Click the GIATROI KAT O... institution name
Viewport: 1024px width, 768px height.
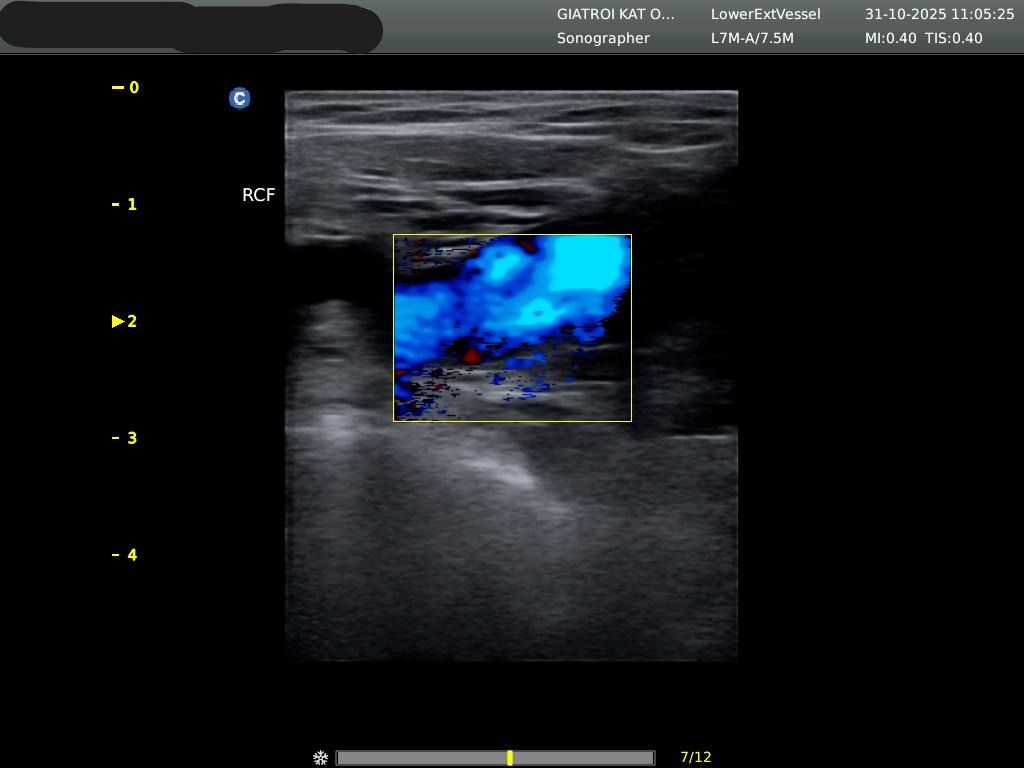[x=615, y=14]
